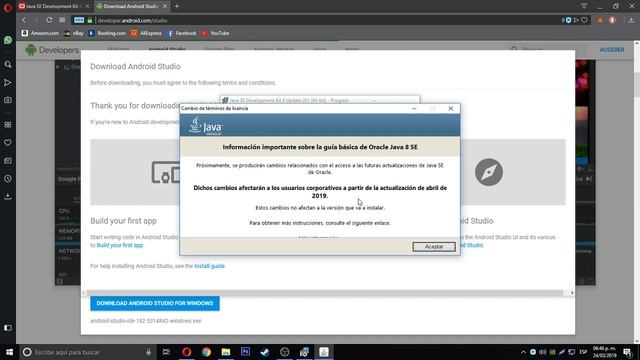
Task: Click right arrow of terms horizontal scrollbar
Action: pos(572,293)
